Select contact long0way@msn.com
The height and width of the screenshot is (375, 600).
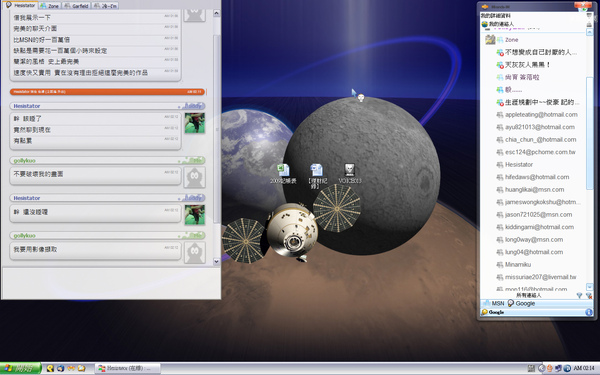click(529, 240)
